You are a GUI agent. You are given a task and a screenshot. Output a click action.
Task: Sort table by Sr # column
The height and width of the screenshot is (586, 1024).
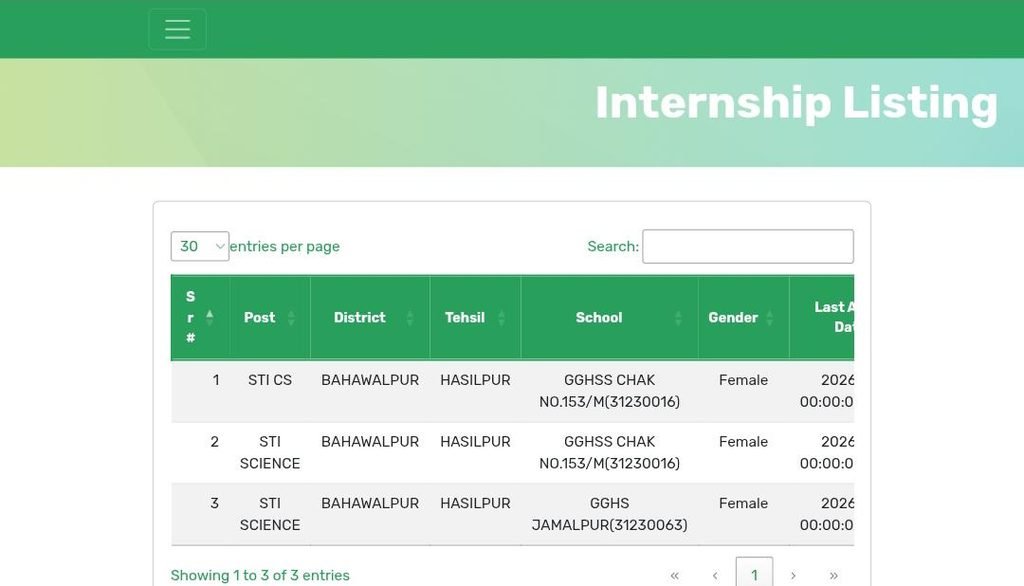(200, 317)
